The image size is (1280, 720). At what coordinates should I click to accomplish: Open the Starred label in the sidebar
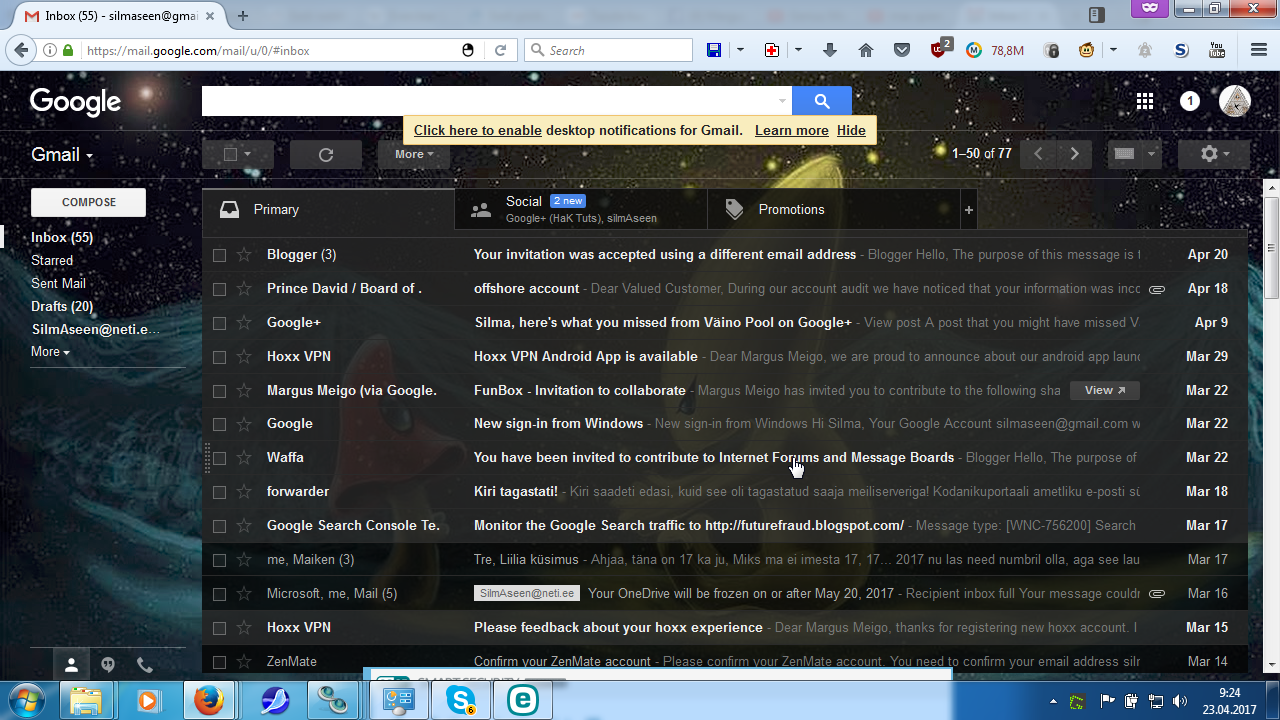pyautogui.click(x=52, y=260)
